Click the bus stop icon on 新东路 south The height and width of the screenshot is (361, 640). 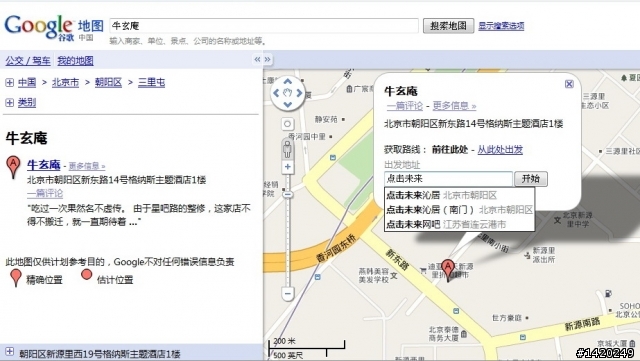[456, 311]
